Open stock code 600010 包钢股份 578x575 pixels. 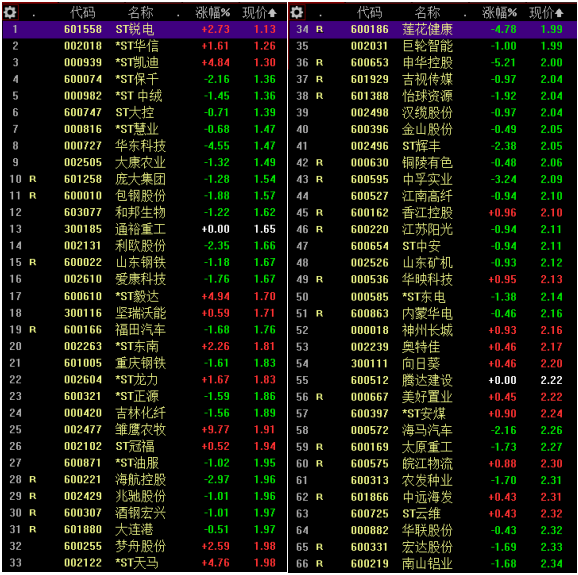[x=83, y=196]
